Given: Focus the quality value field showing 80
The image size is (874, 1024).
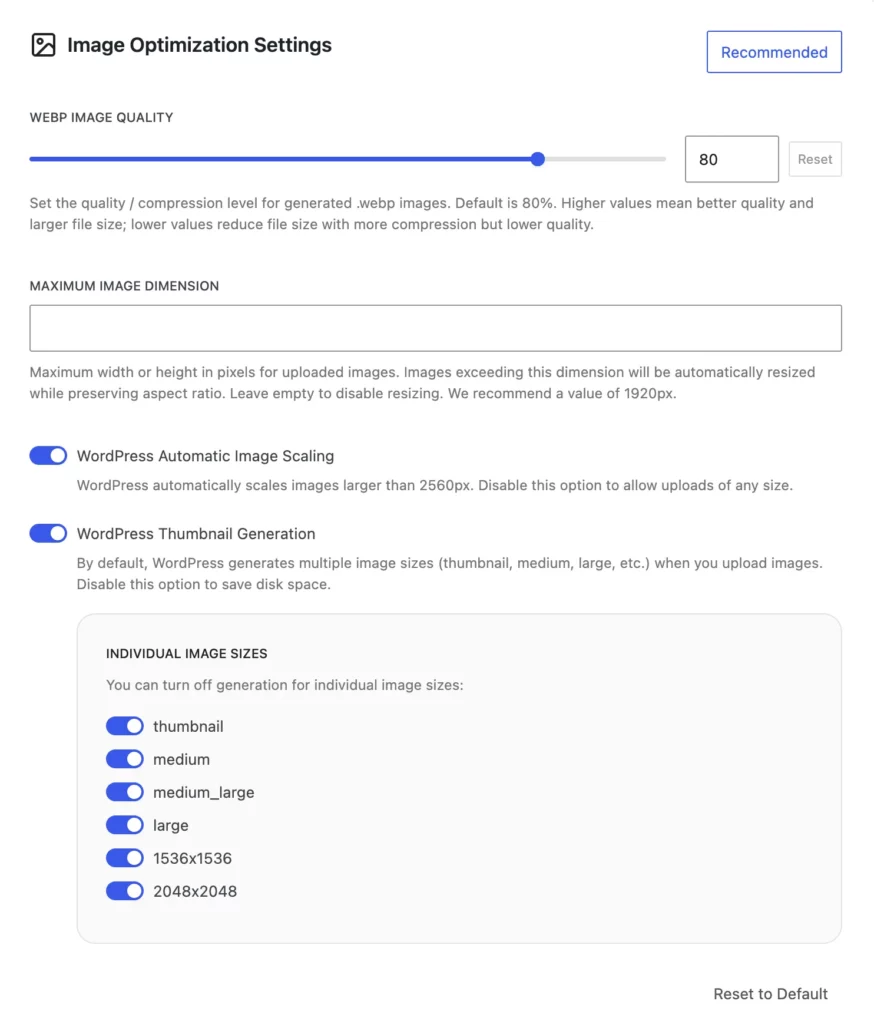Looking at the screenshot, I should coord(731,159).
